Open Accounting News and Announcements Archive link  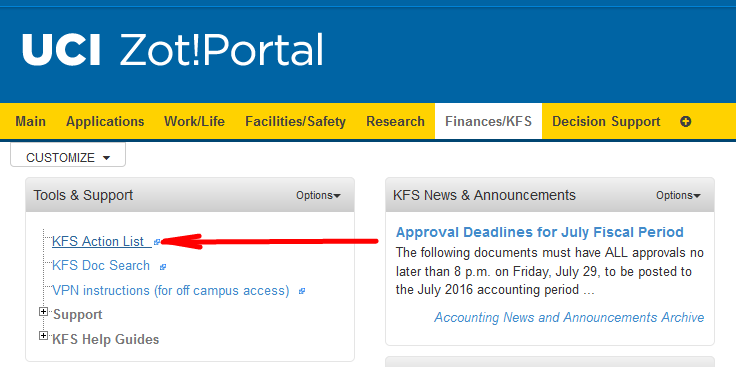pos(569,317)
